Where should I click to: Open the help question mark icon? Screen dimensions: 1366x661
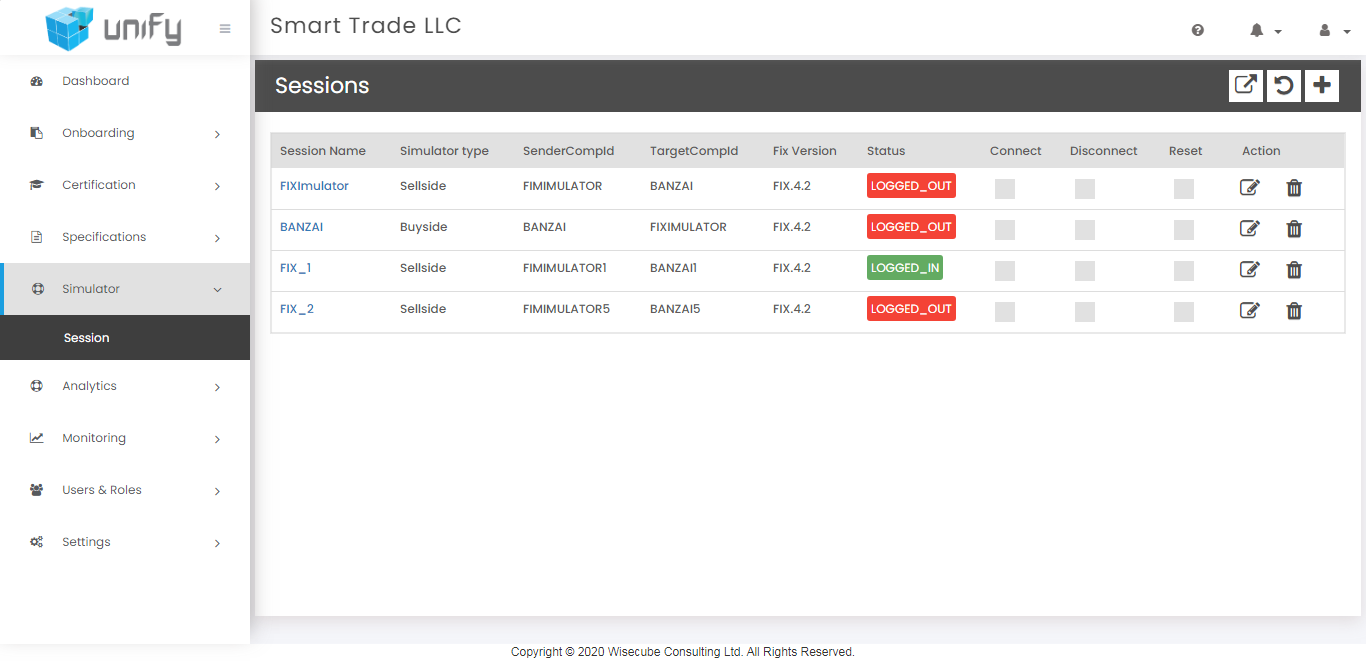1197,31
